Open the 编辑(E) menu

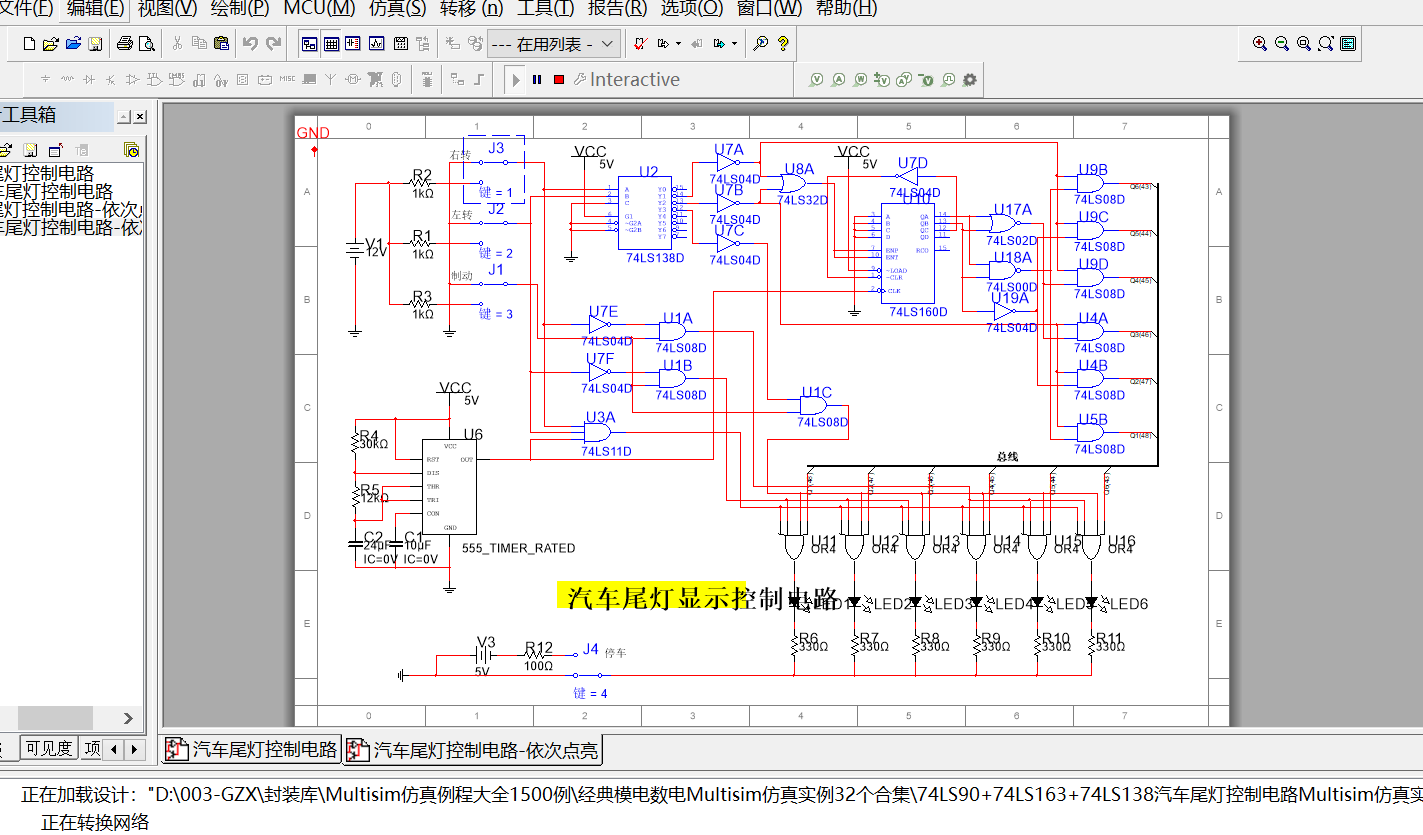coord(96,9)
